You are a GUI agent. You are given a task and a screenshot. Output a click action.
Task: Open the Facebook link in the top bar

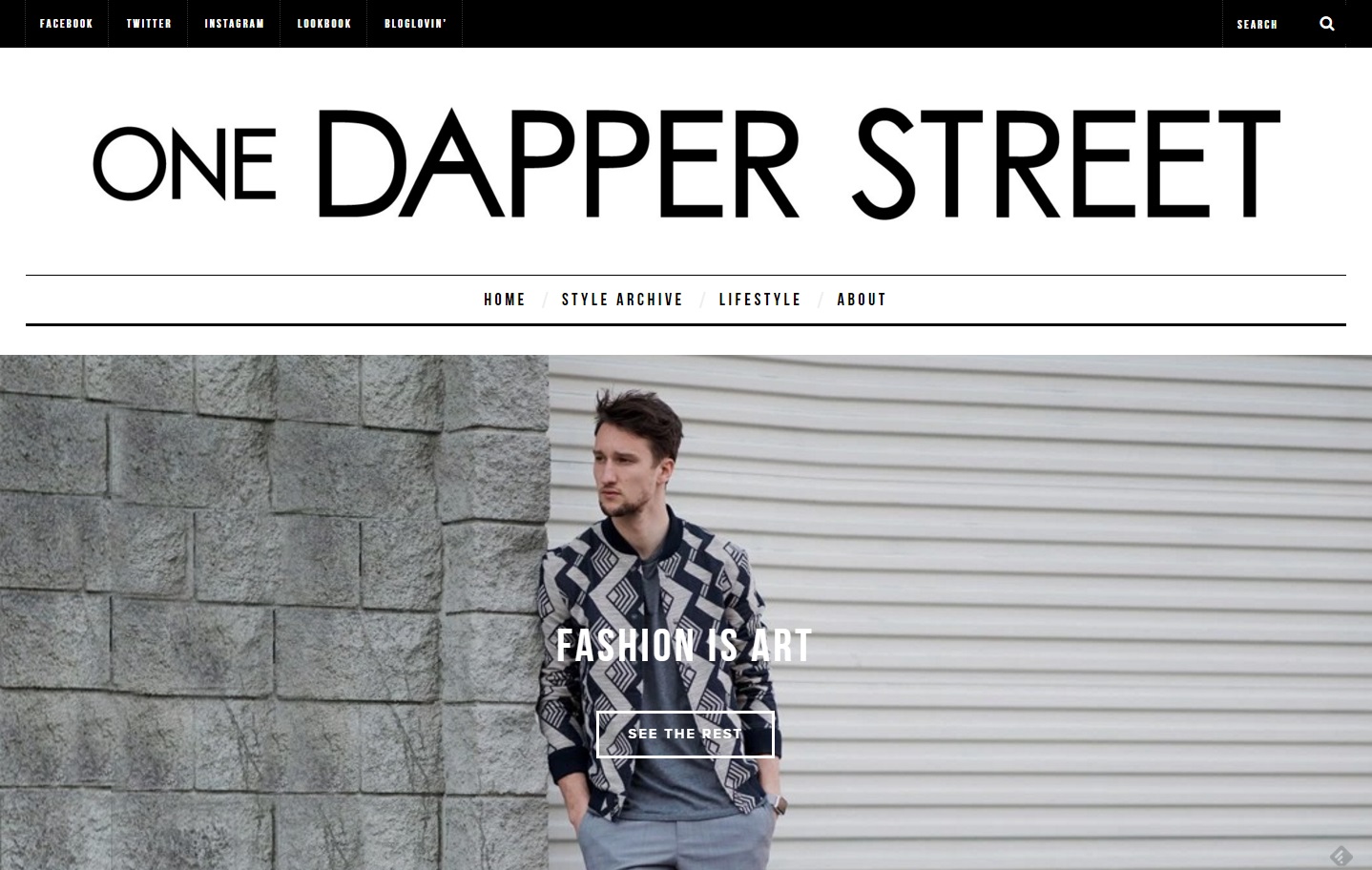(66, 24)
